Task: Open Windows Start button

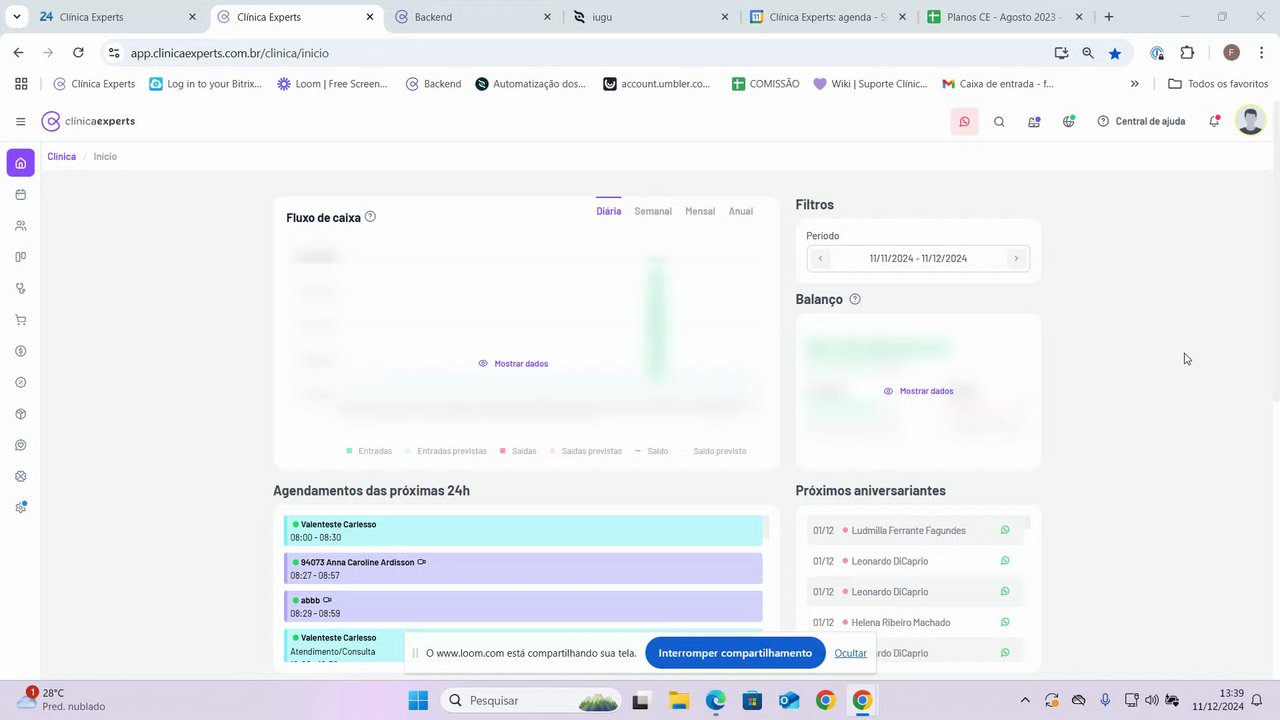Action: pyautogui.click(x=418, y=700)
